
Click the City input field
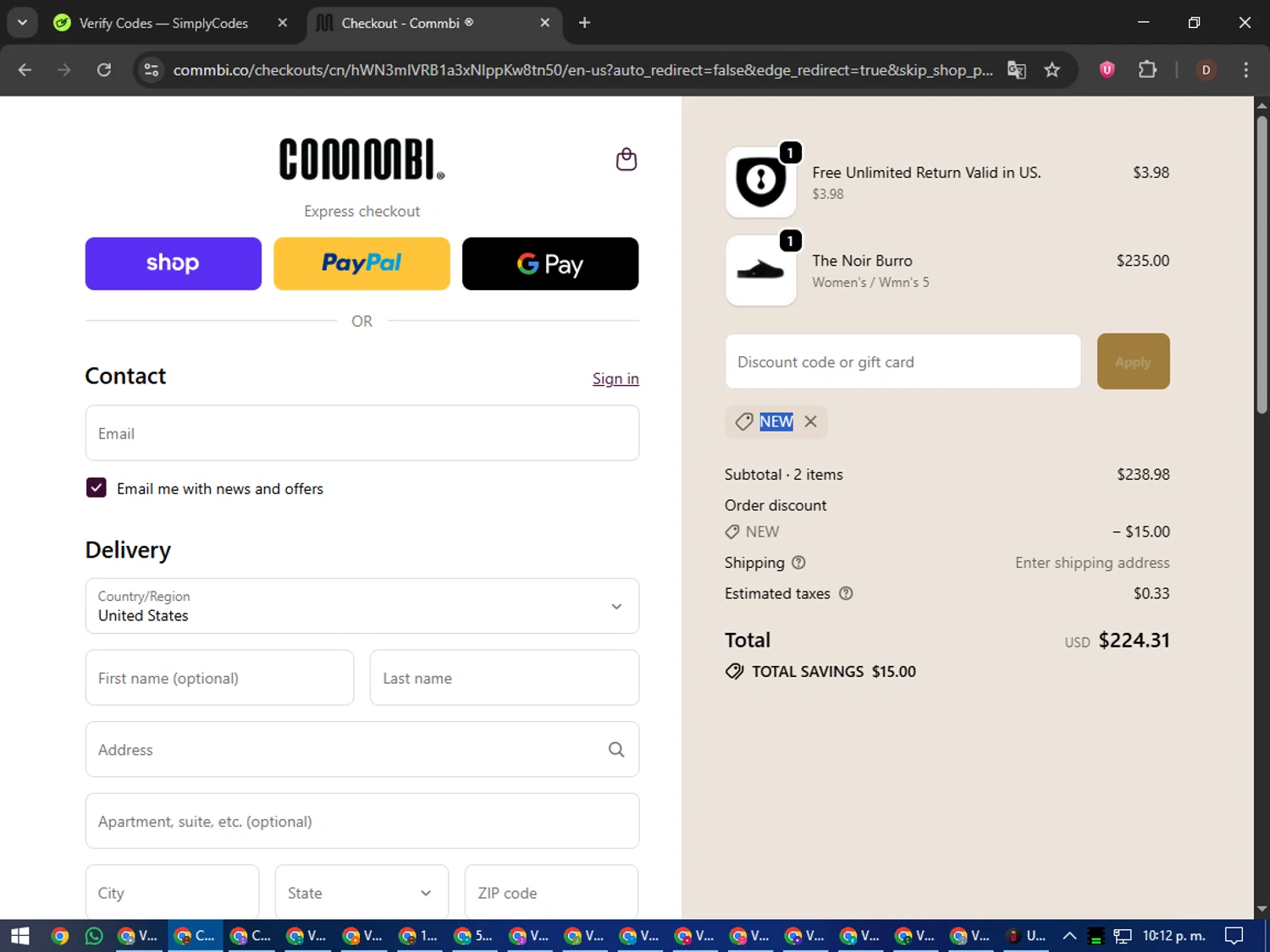(172, 892)
